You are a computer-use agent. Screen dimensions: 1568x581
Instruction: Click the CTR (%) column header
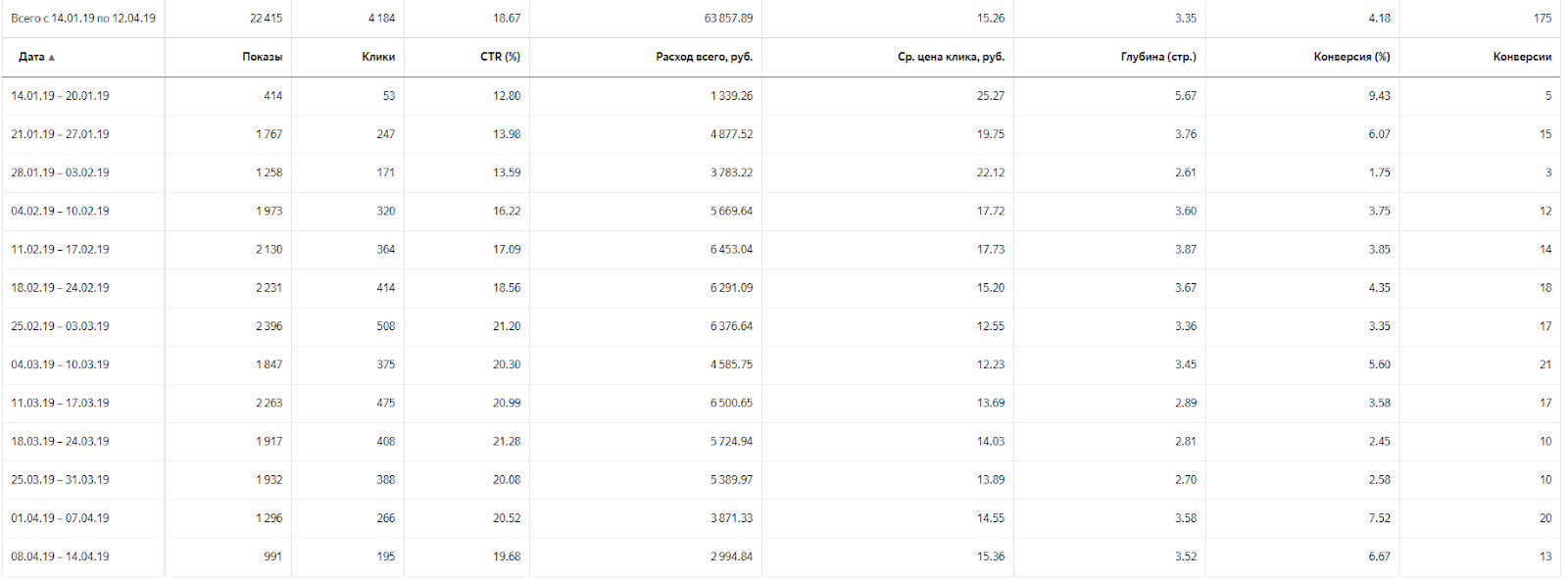coord(500,57)
